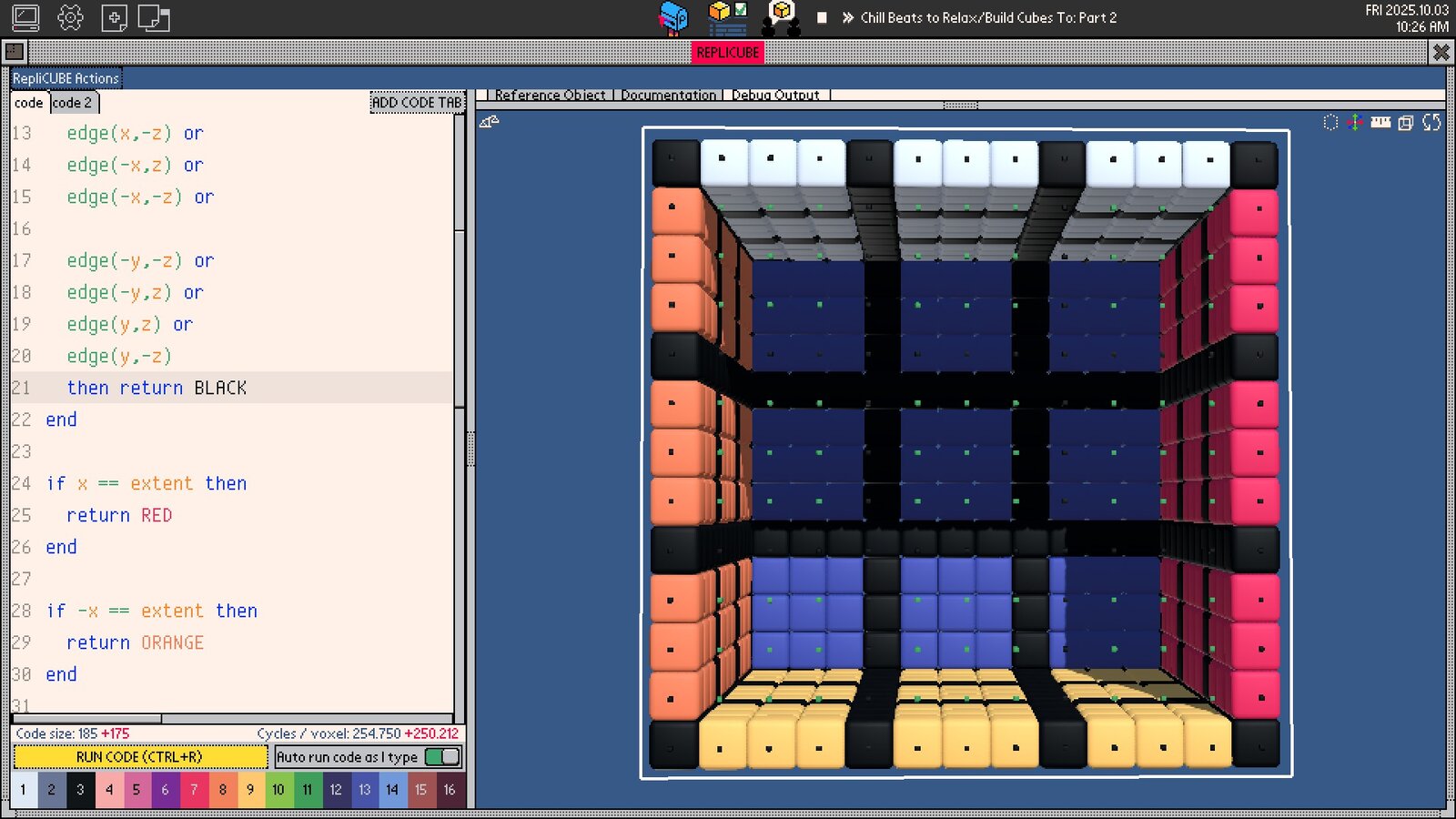Viewport: 1456px width, 819px height.
Task: Open the Debug Output tab
Action: 775,95
